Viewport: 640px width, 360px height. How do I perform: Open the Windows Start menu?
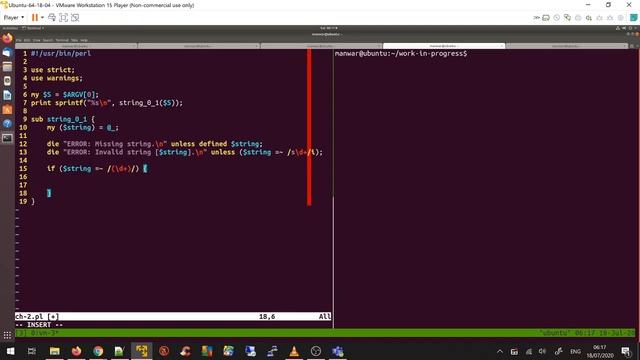[x=11, y=351]
